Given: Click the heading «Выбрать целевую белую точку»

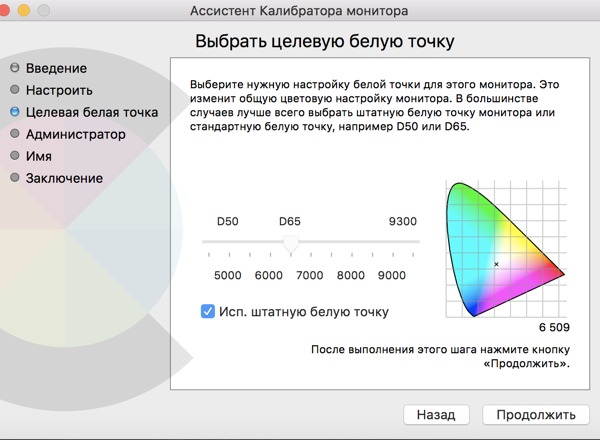Looking at the screenshot, I should pyautogui.click(x=324, y=41).
